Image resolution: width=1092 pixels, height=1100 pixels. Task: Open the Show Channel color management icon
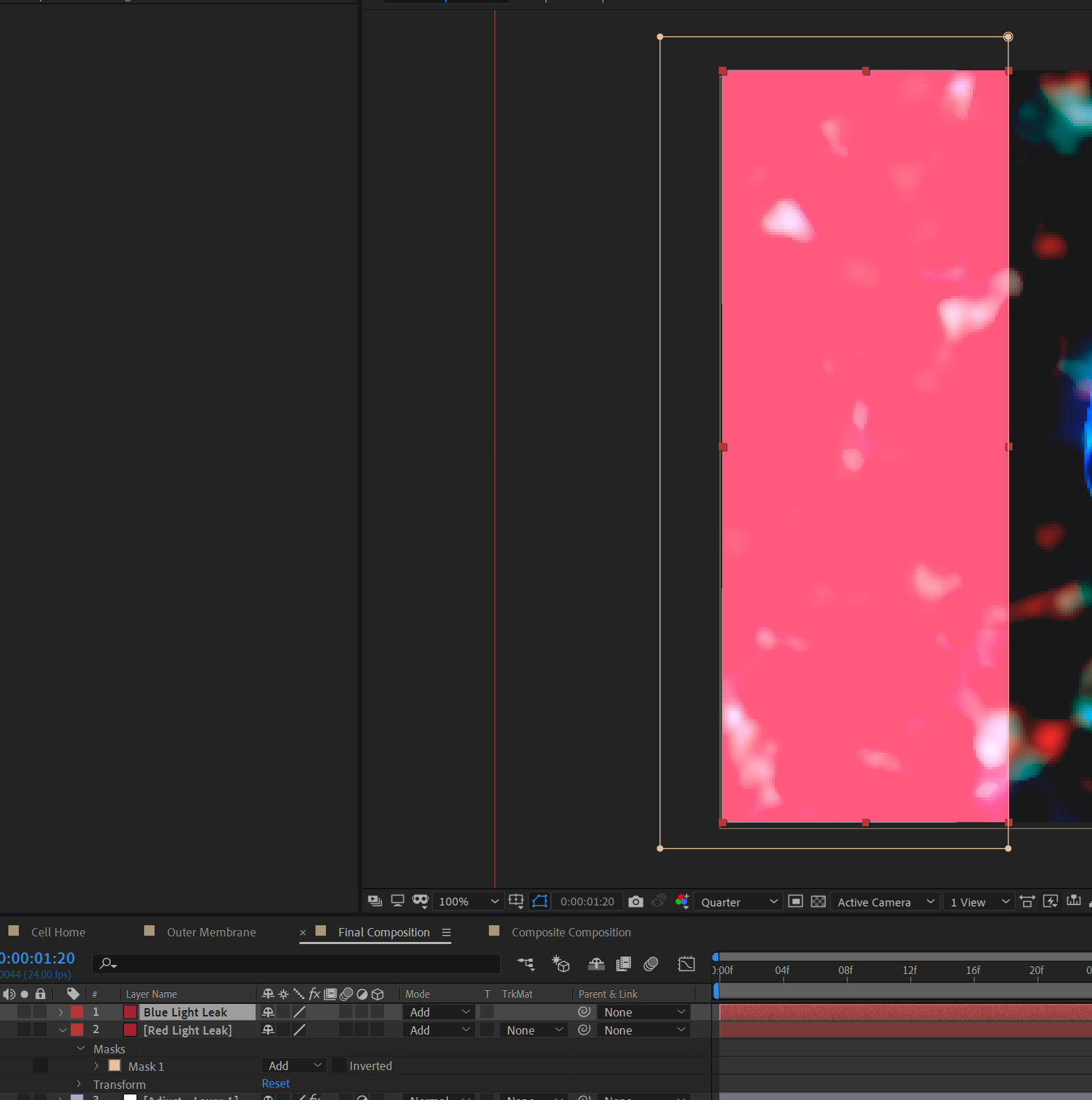tap(682, 902)
